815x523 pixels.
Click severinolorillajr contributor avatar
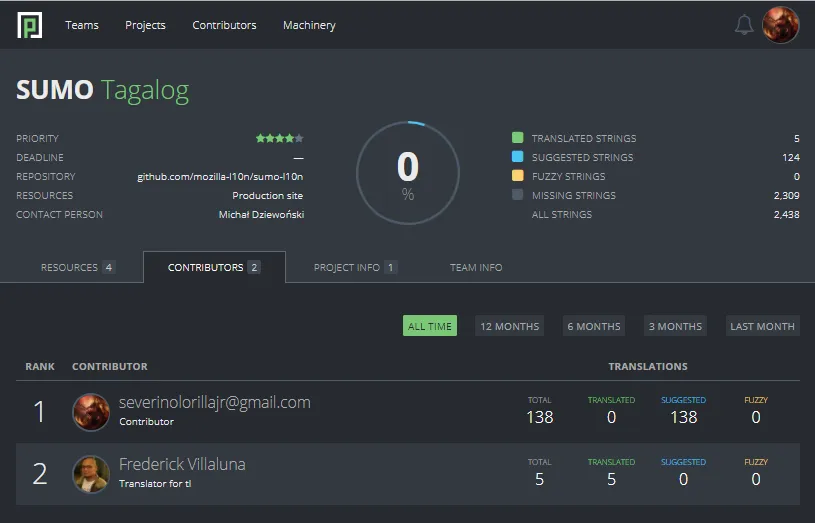[91, 412]
